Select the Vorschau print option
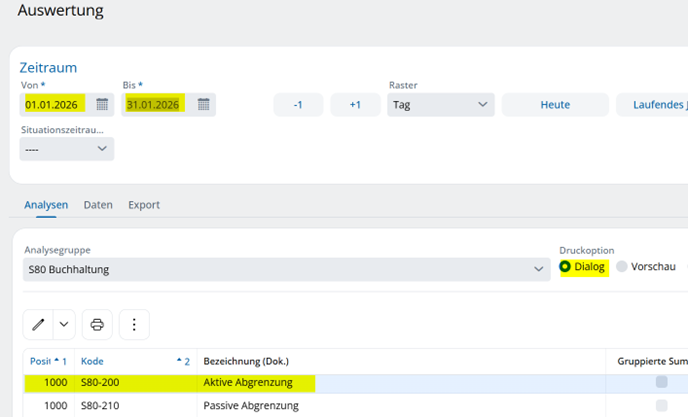 point(621,267)
